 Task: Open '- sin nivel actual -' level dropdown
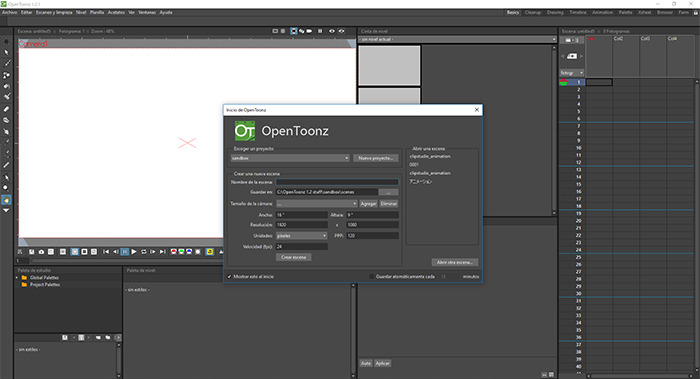click(x=458, y=39)
